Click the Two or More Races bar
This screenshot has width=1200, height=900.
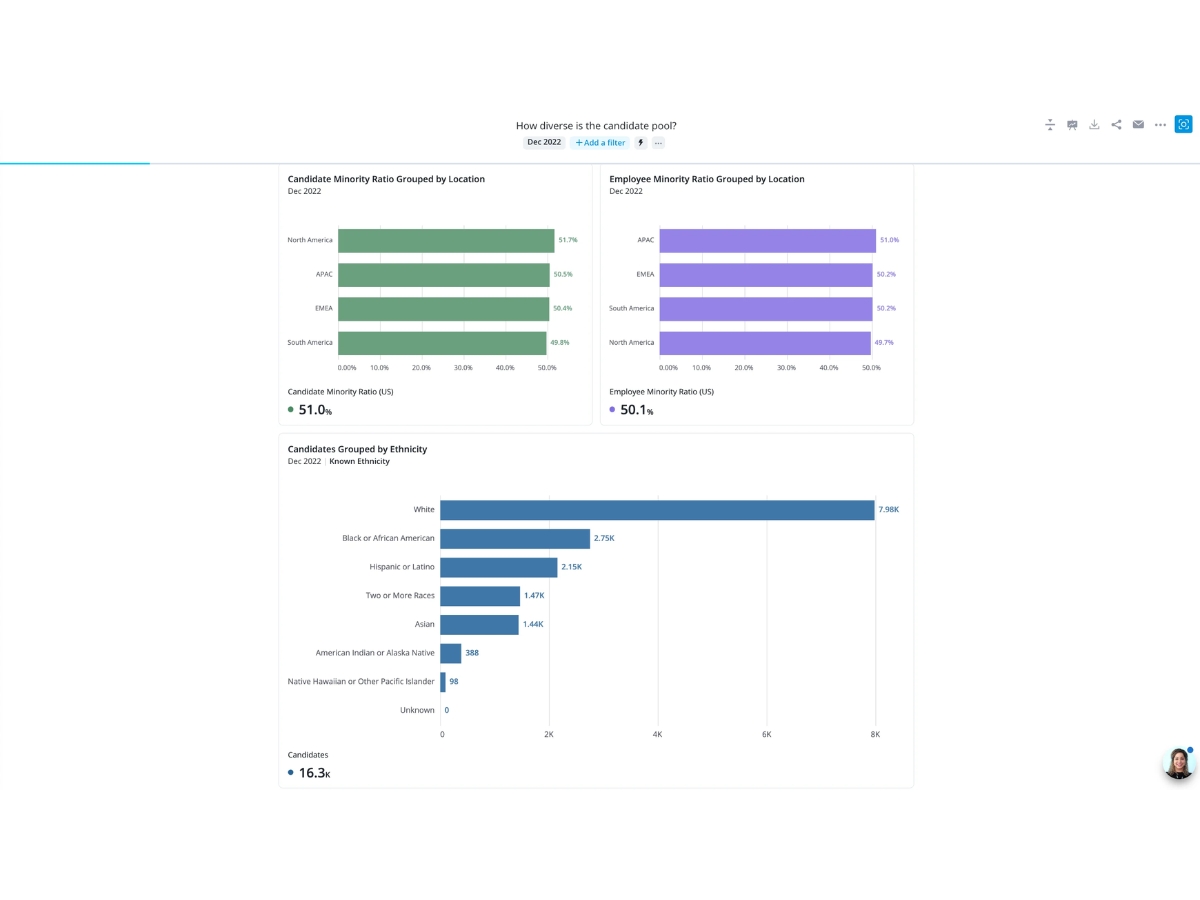[480, 596]
